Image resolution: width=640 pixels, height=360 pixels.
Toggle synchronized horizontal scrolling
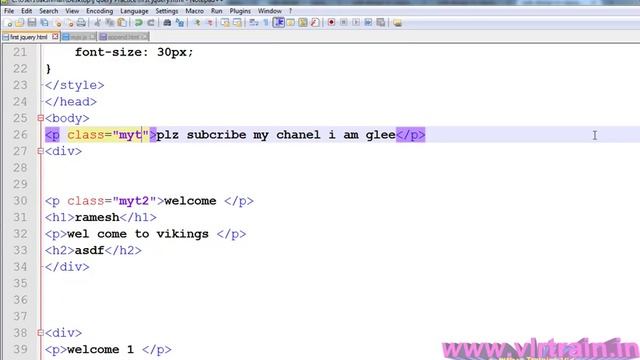[x=237, y=23]
